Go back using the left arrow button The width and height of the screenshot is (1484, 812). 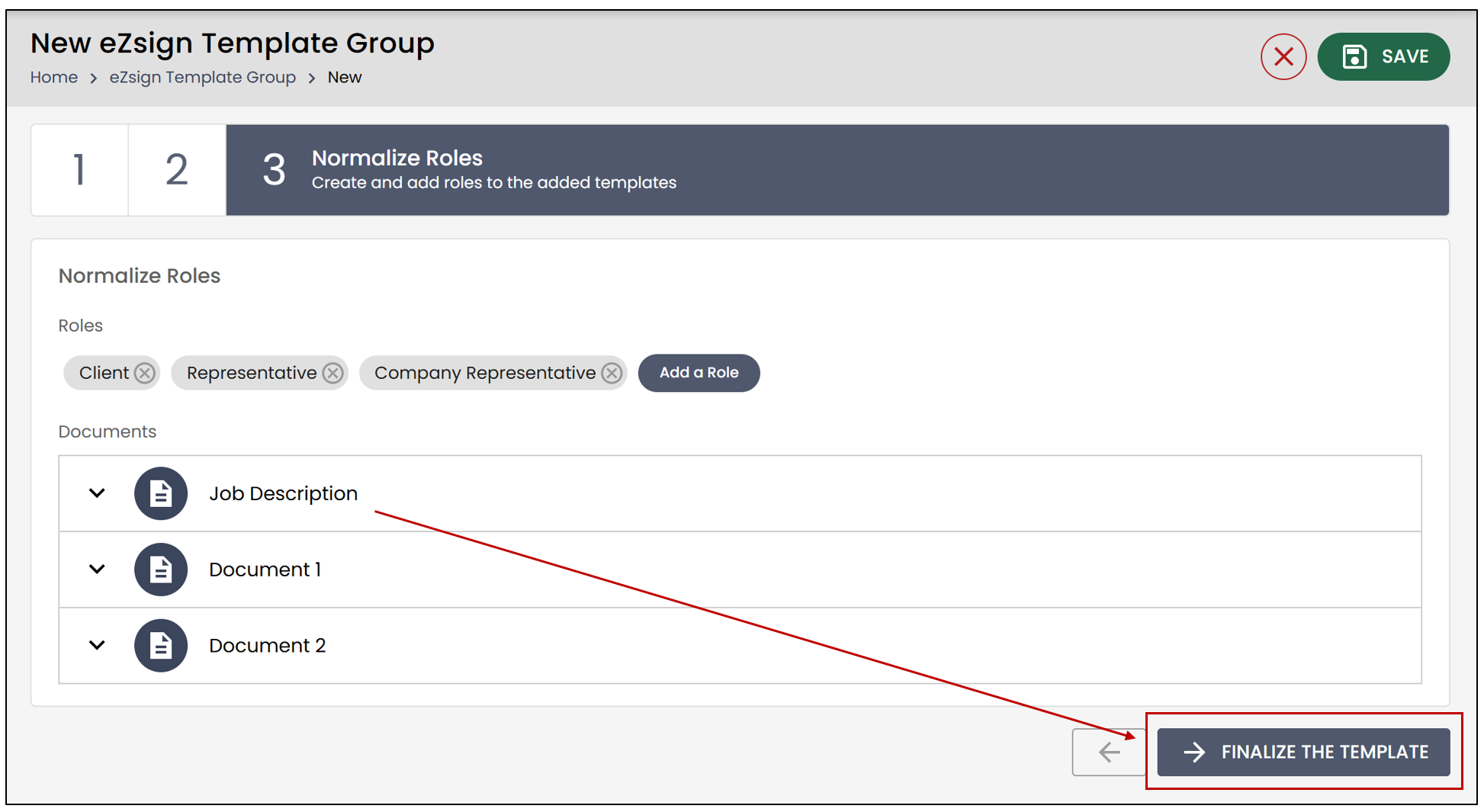pos(1109,752)
